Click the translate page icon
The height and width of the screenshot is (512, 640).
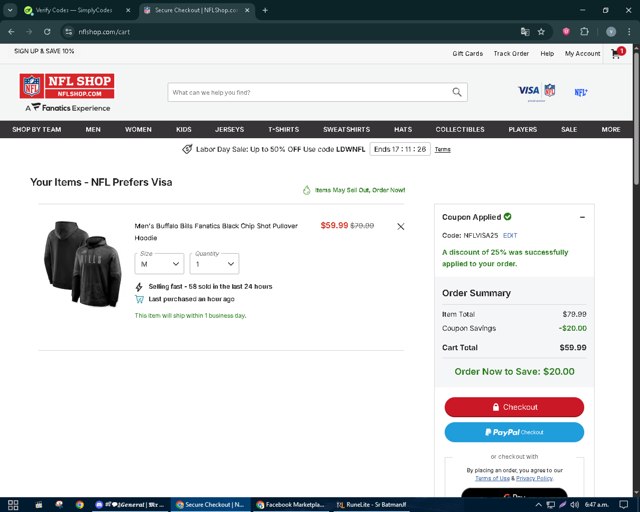pos(525,32)
